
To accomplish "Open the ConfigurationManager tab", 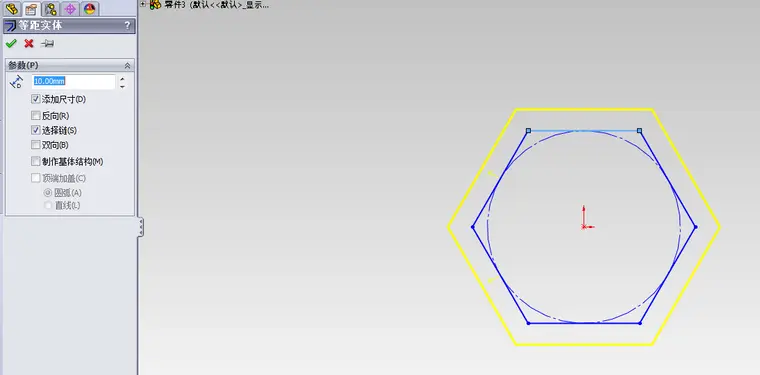I will pyautogui.click(x=50, y=8).
